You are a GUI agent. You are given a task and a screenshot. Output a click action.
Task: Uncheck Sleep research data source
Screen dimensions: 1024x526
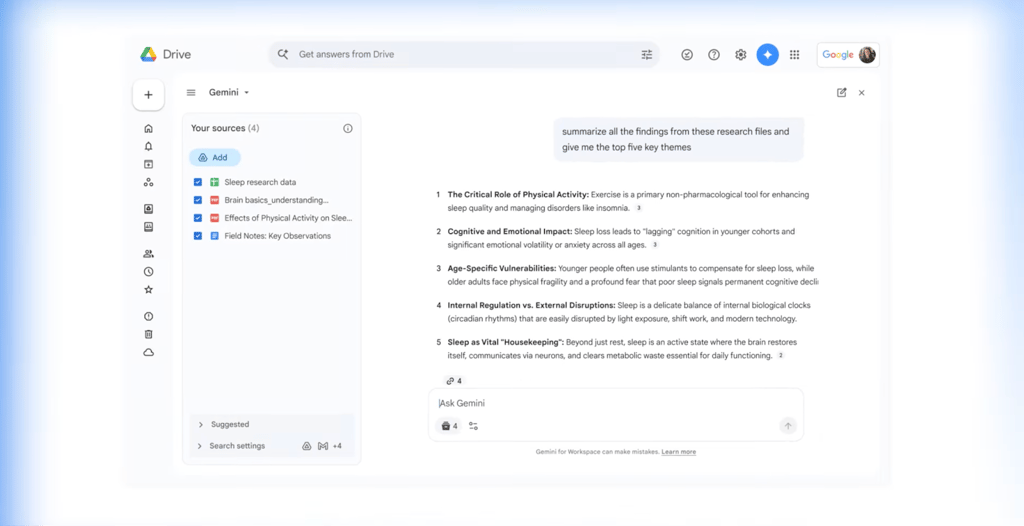198,182
